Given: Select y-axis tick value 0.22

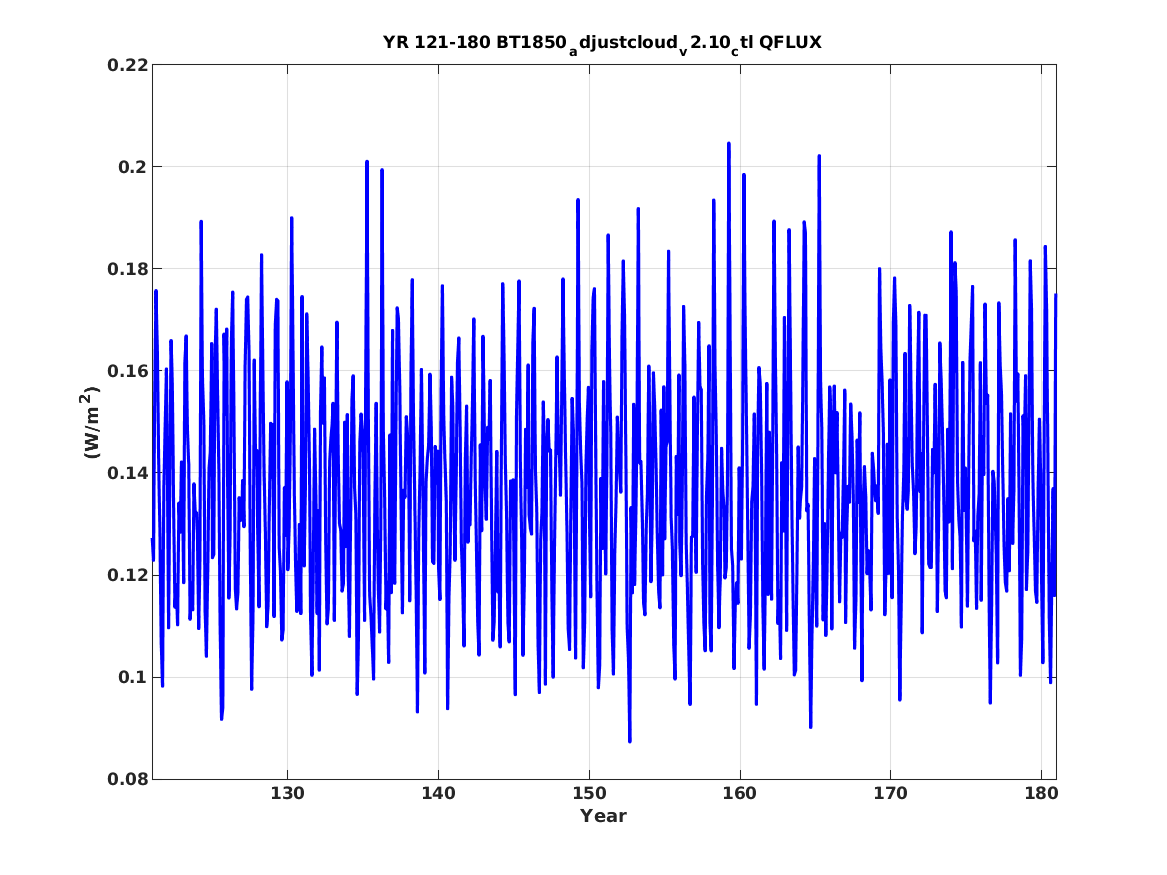Looking at the screenshot, I should 127,65.
